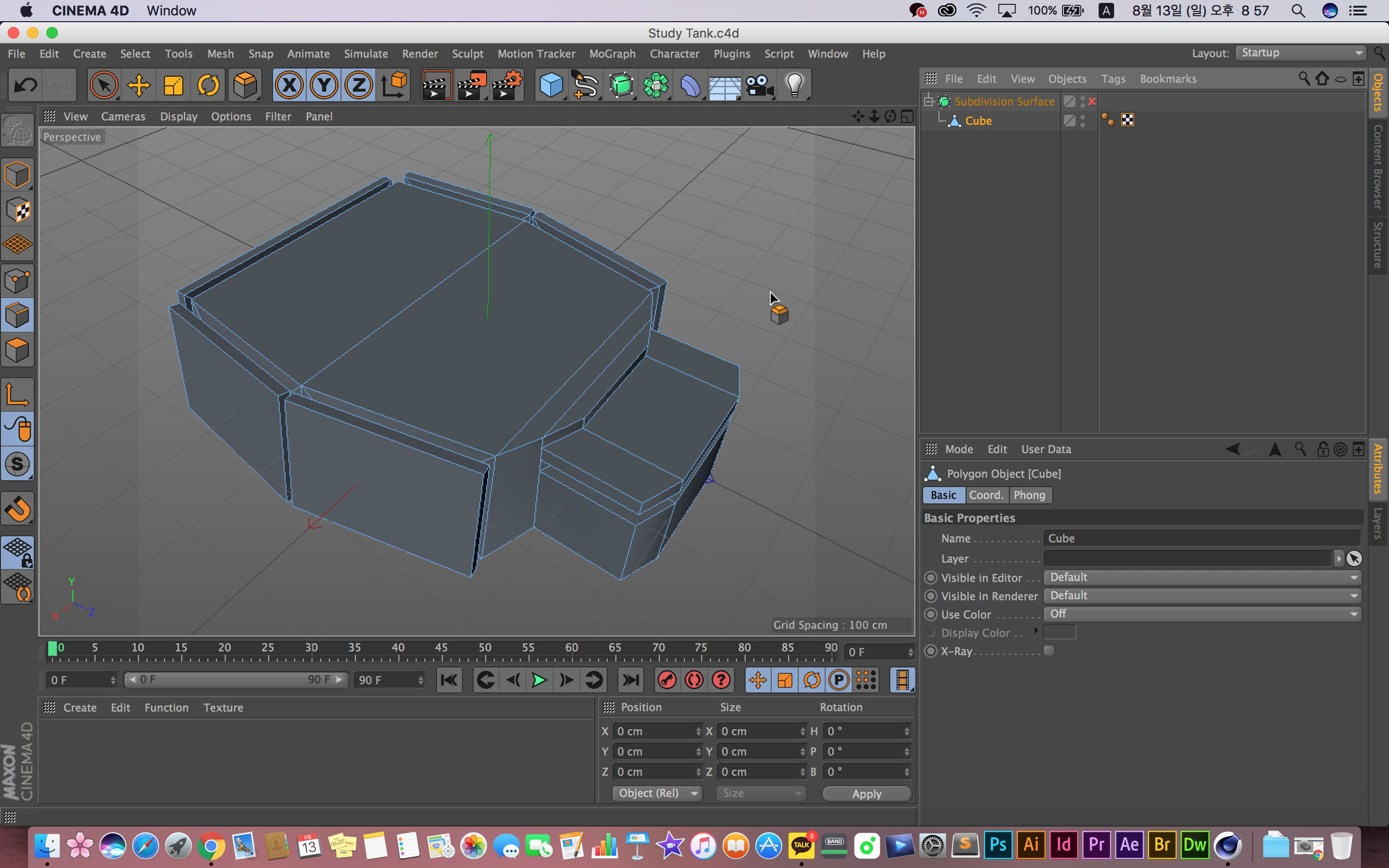Open the MoGraph menu

pyautogui.click(x=613, y=54)
